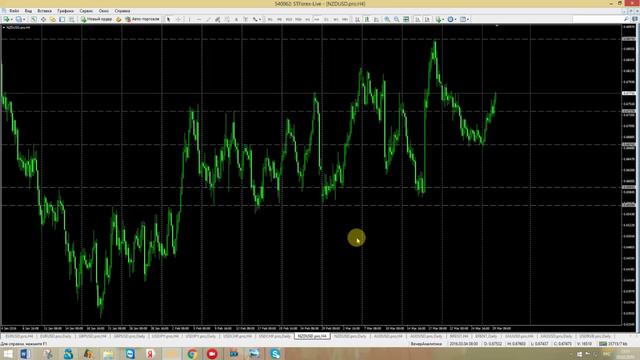Open the Сервис menu
Viewport: 640px width, 360px height.
point(86,11)
